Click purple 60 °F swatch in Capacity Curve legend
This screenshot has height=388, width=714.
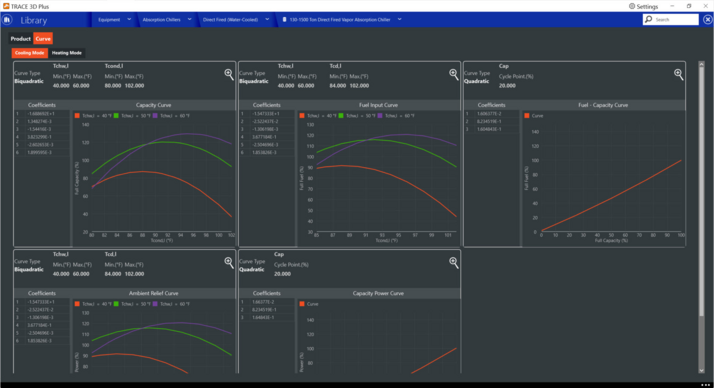(x=155, y=116)
